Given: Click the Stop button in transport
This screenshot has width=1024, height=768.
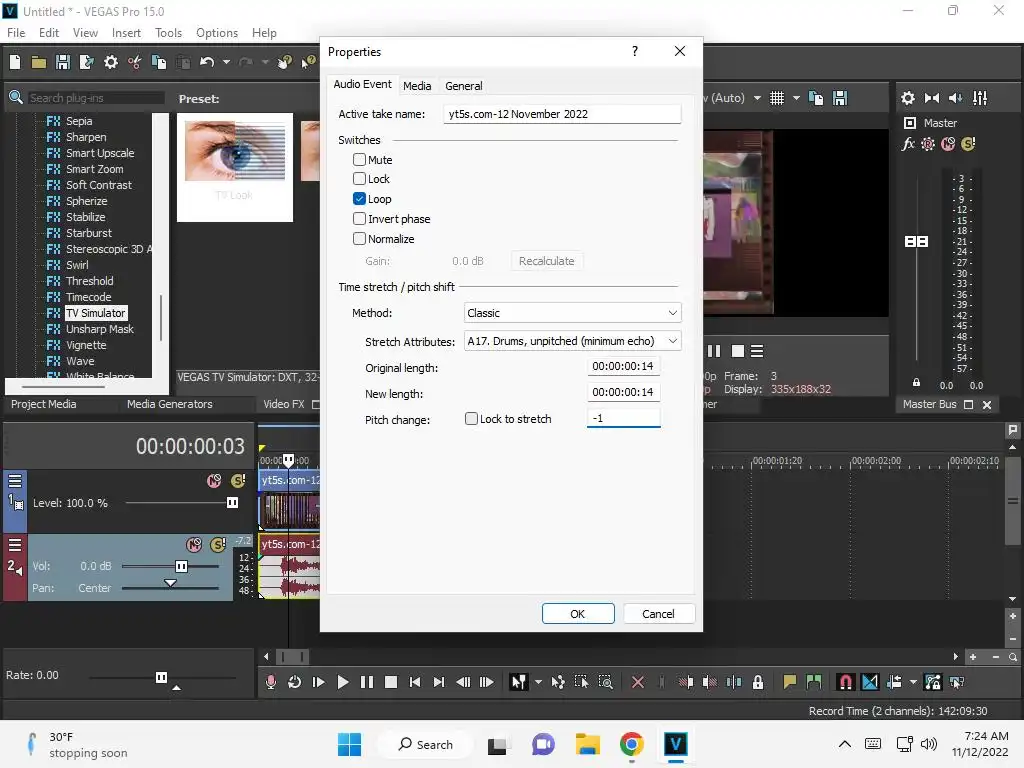Looking at the screenshot, I should tap(391, 682).
